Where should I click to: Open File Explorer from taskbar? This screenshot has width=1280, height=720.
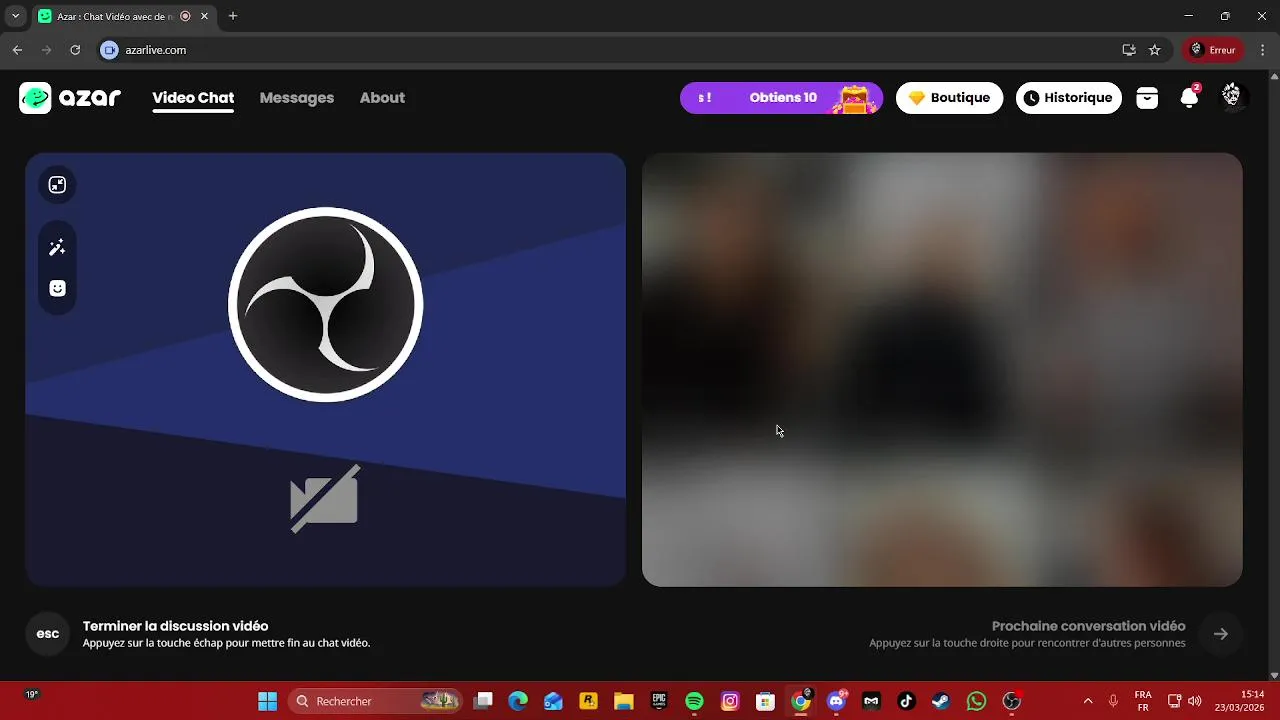pyautogui.click(x=624, y=701)
